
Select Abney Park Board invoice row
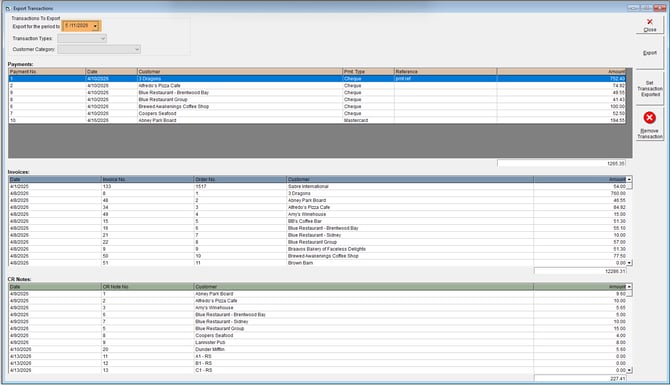317,200
